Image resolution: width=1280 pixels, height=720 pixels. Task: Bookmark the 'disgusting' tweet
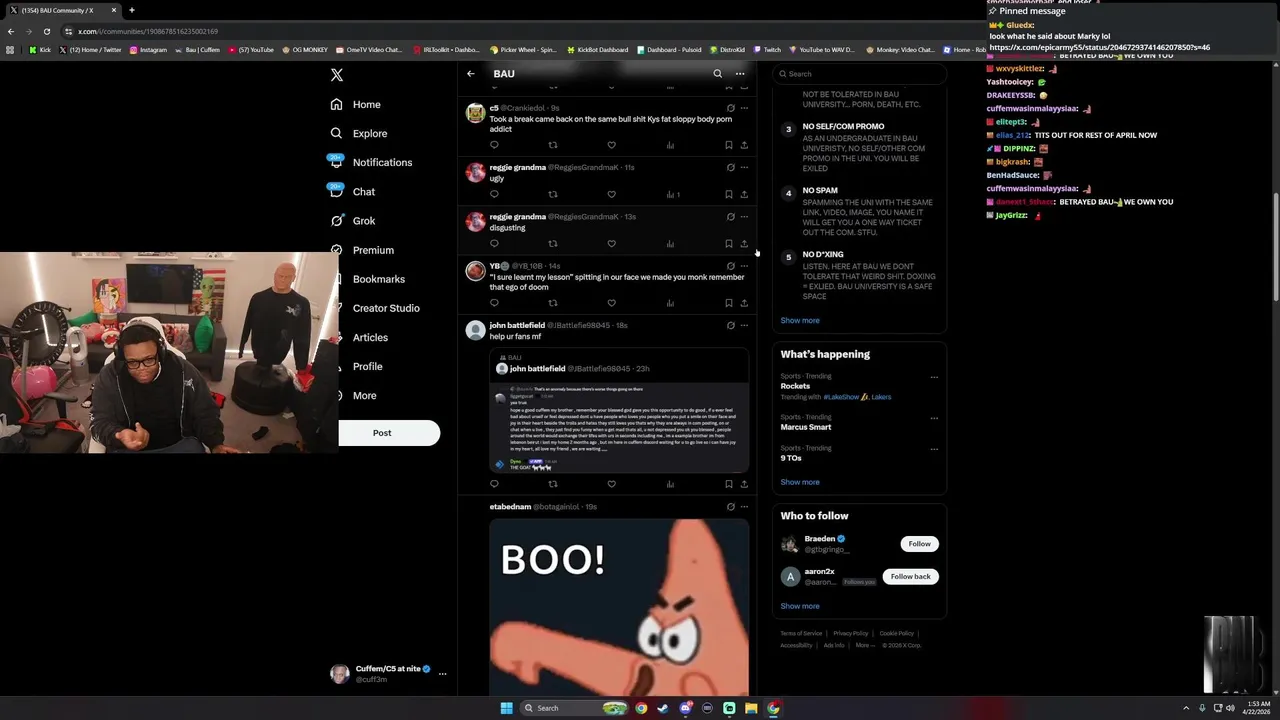pos(728,243)
